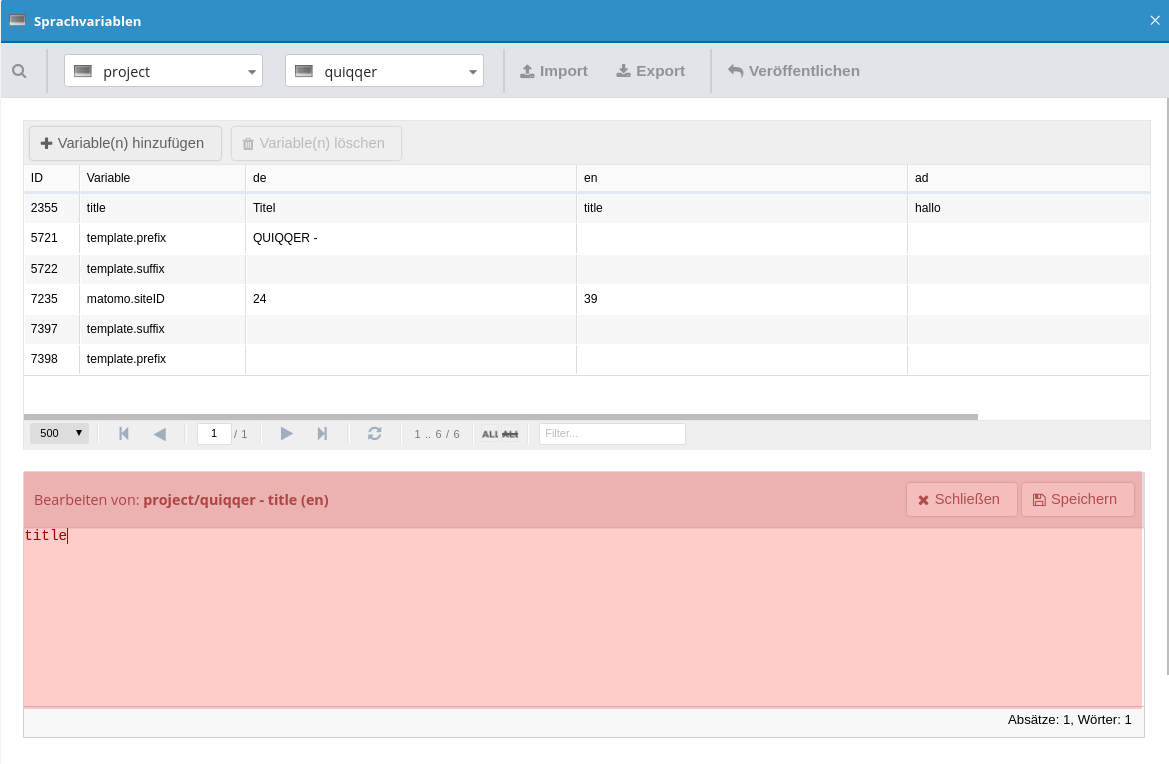1169x764 pixels.
Task: Focus the Filter text field
Action: point(612,433)
